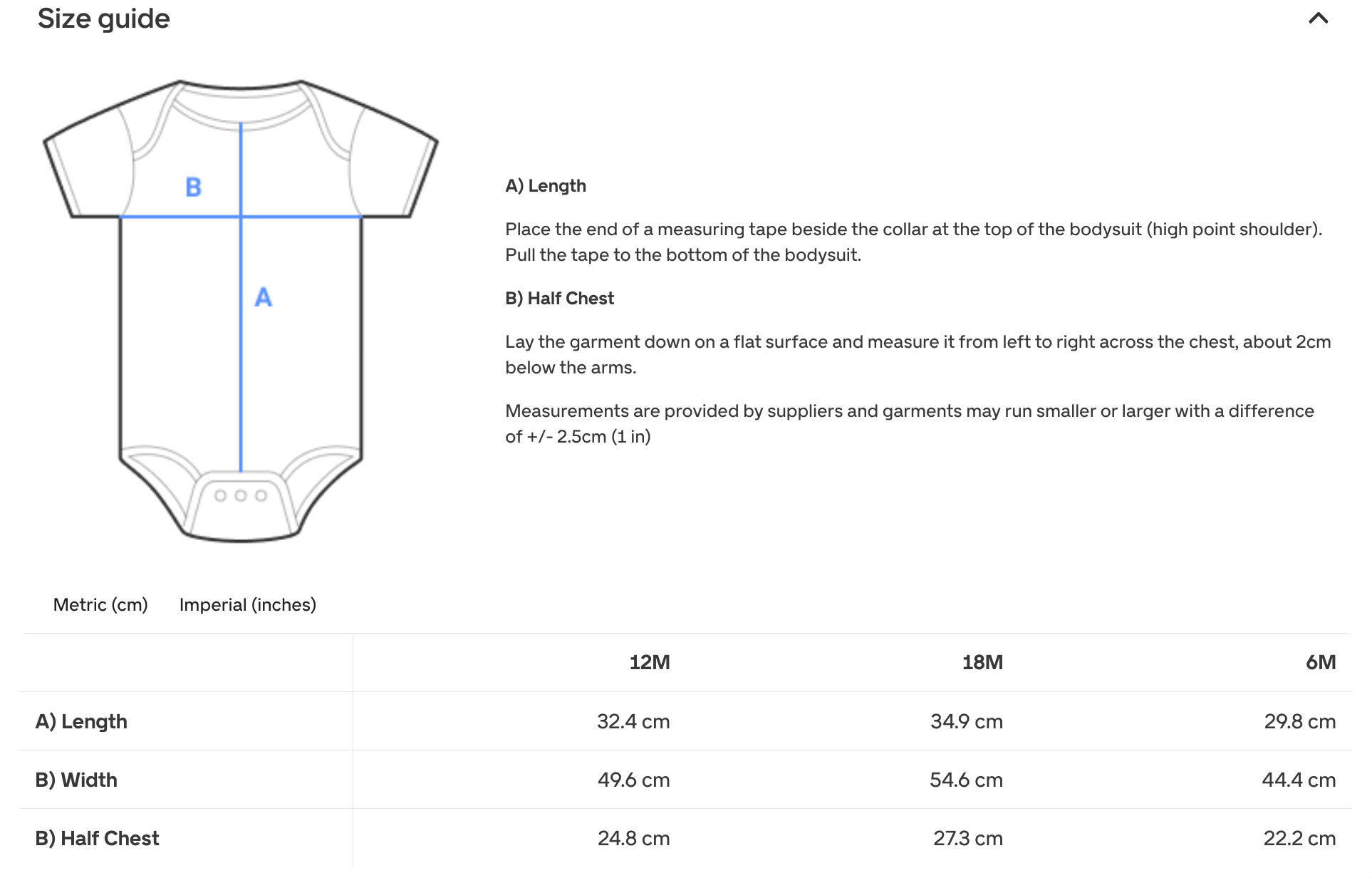The width and height of the screenshot is (1372, 878).
Task: Select the 18M column header
Action: click(x=982, y=663)
